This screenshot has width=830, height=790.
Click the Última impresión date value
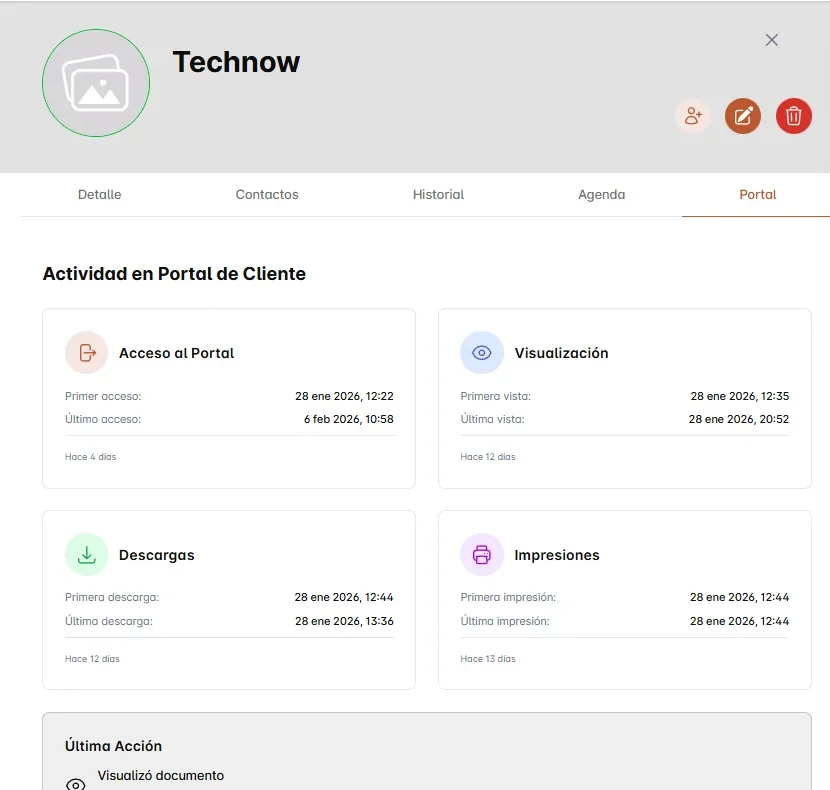(x=739, y=621)
